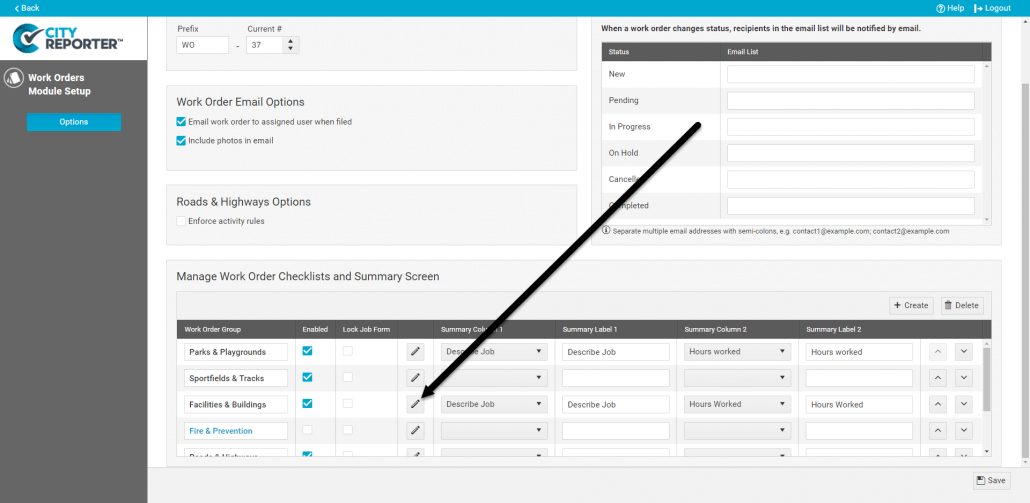Viewport: 1030px width, 503px height.
Task: Go Back using top-left link
Action: point(27,8)
